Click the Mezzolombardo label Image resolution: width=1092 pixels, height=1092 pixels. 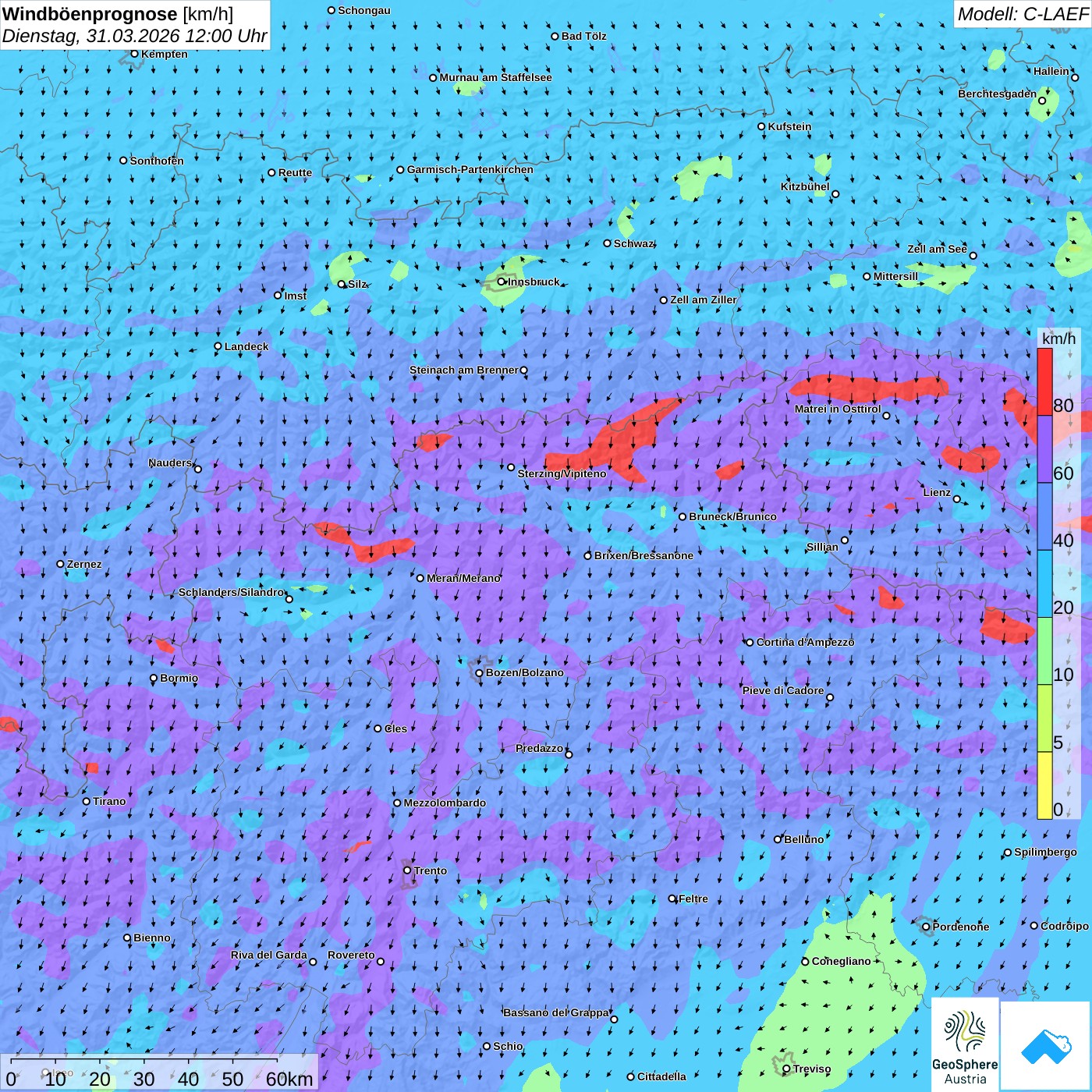(445, 803)
